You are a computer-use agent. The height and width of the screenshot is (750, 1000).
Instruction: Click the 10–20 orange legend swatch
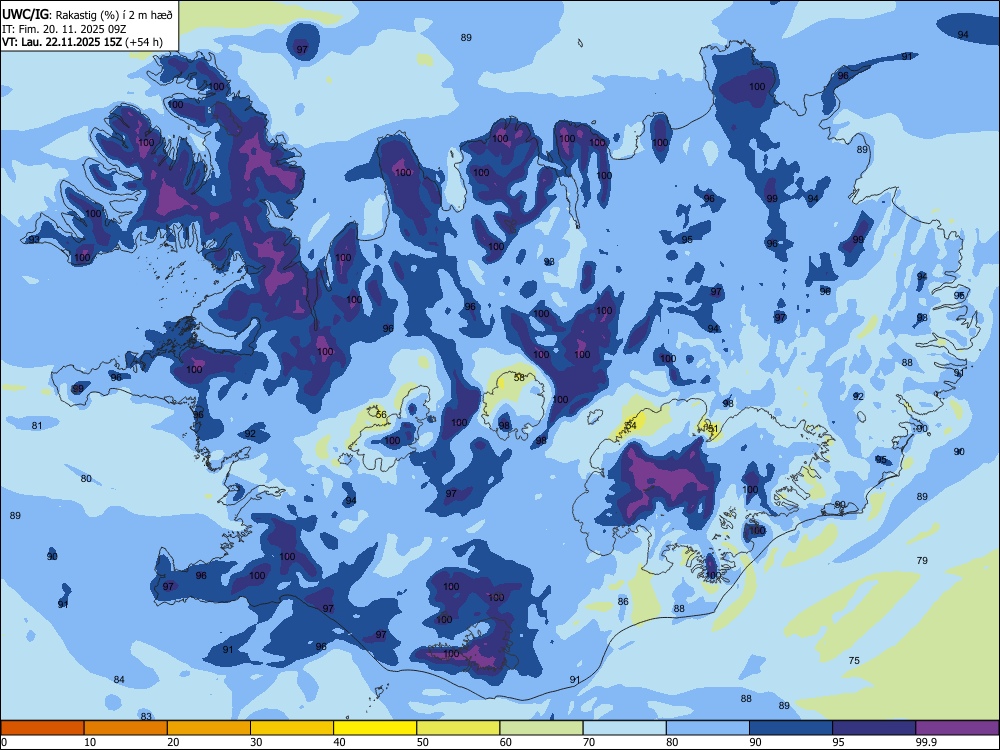[x=126, y=728]
